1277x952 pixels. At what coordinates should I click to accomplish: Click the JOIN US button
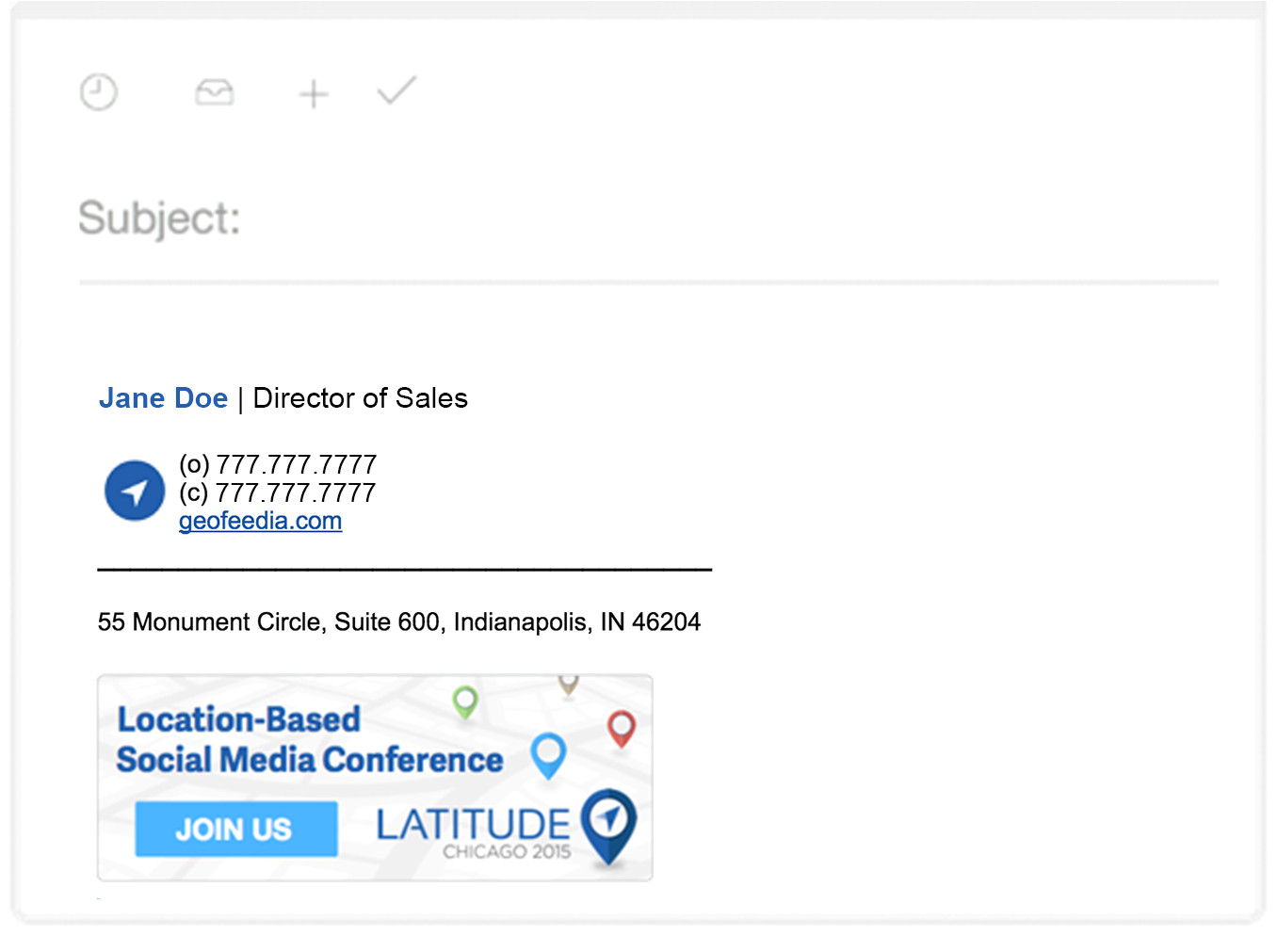236,829
